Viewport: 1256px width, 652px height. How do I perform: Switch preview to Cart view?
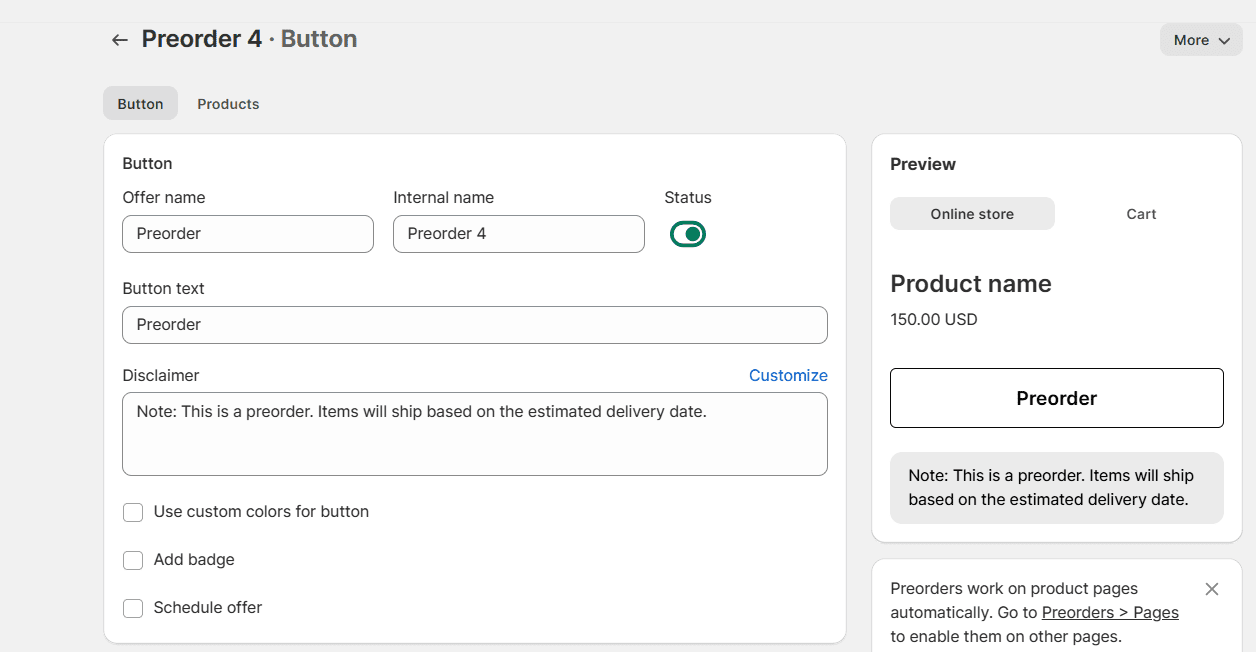(x=1141, y=213)
